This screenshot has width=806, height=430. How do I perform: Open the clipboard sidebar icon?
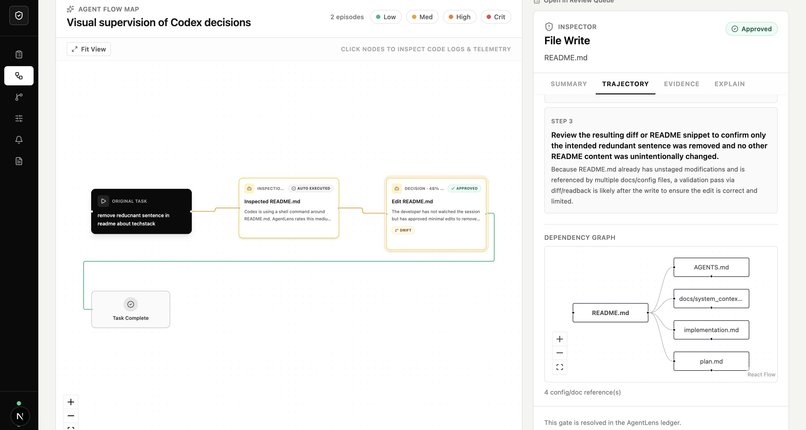coord(19,54)
